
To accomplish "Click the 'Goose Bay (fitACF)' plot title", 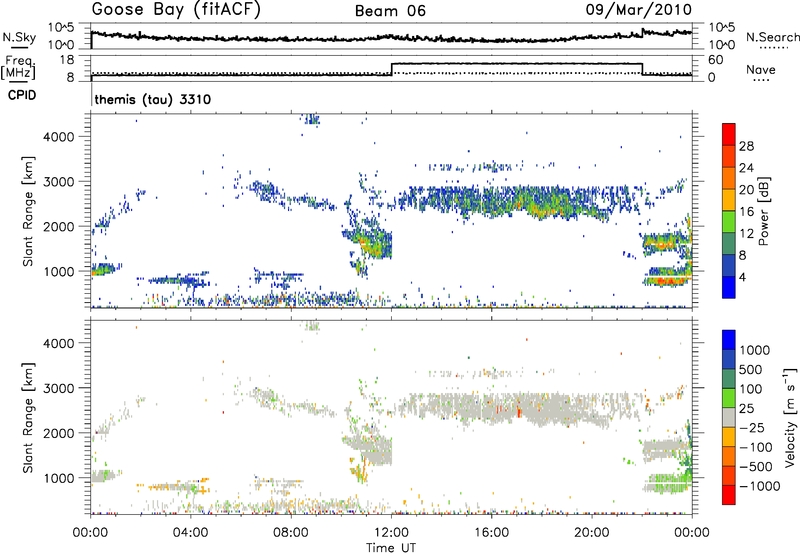I will coord(176,10).
